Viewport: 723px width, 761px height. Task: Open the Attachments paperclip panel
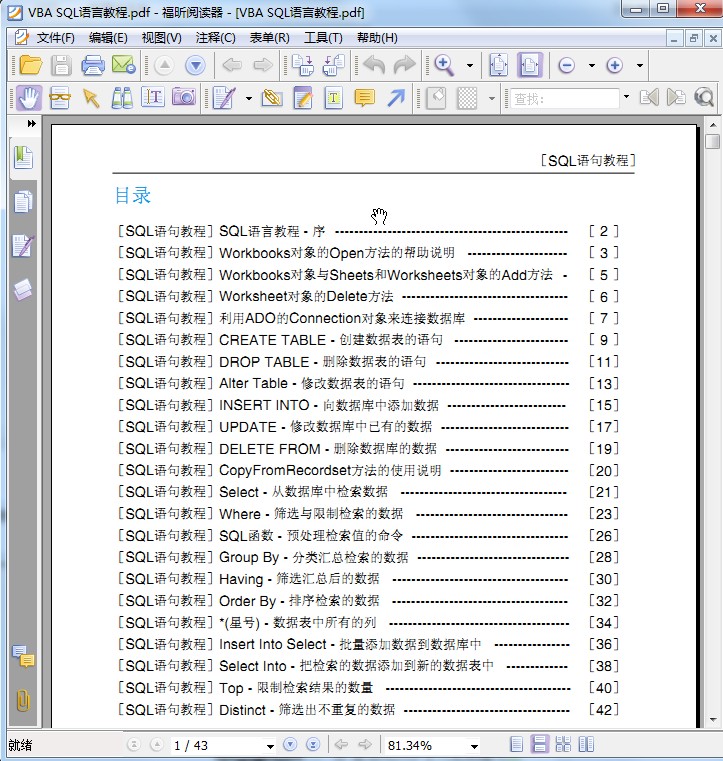[x=23, y=700]
